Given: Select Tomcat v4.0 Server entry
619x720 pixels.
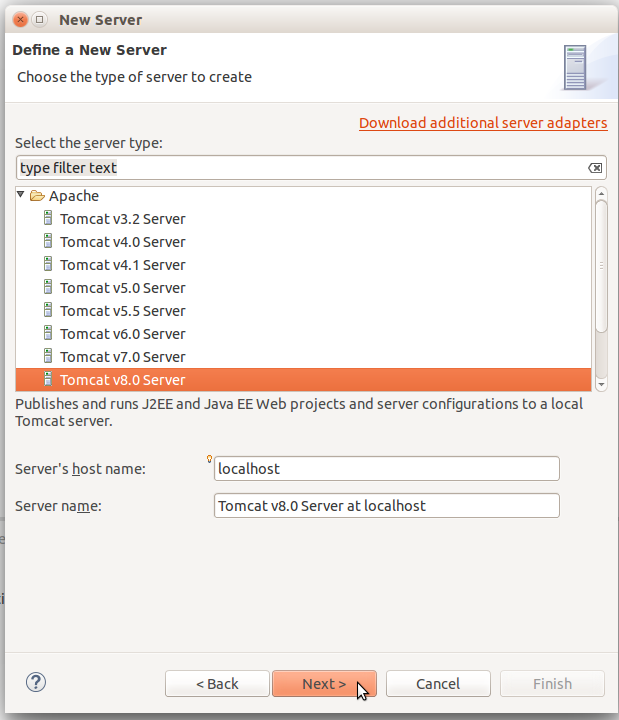Looking at the screenshot, I should [x=304, y=242].
